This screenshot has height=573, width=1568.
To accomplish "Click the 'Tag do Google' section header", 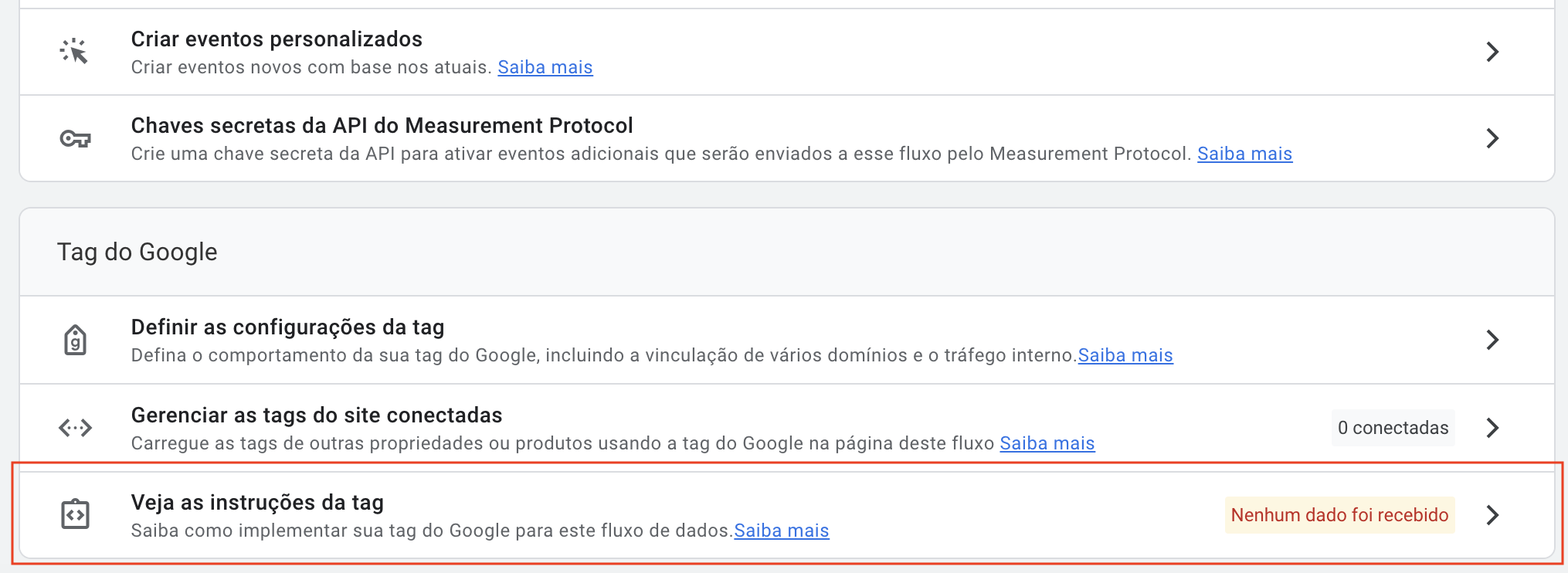I will [x=137, y=253].
